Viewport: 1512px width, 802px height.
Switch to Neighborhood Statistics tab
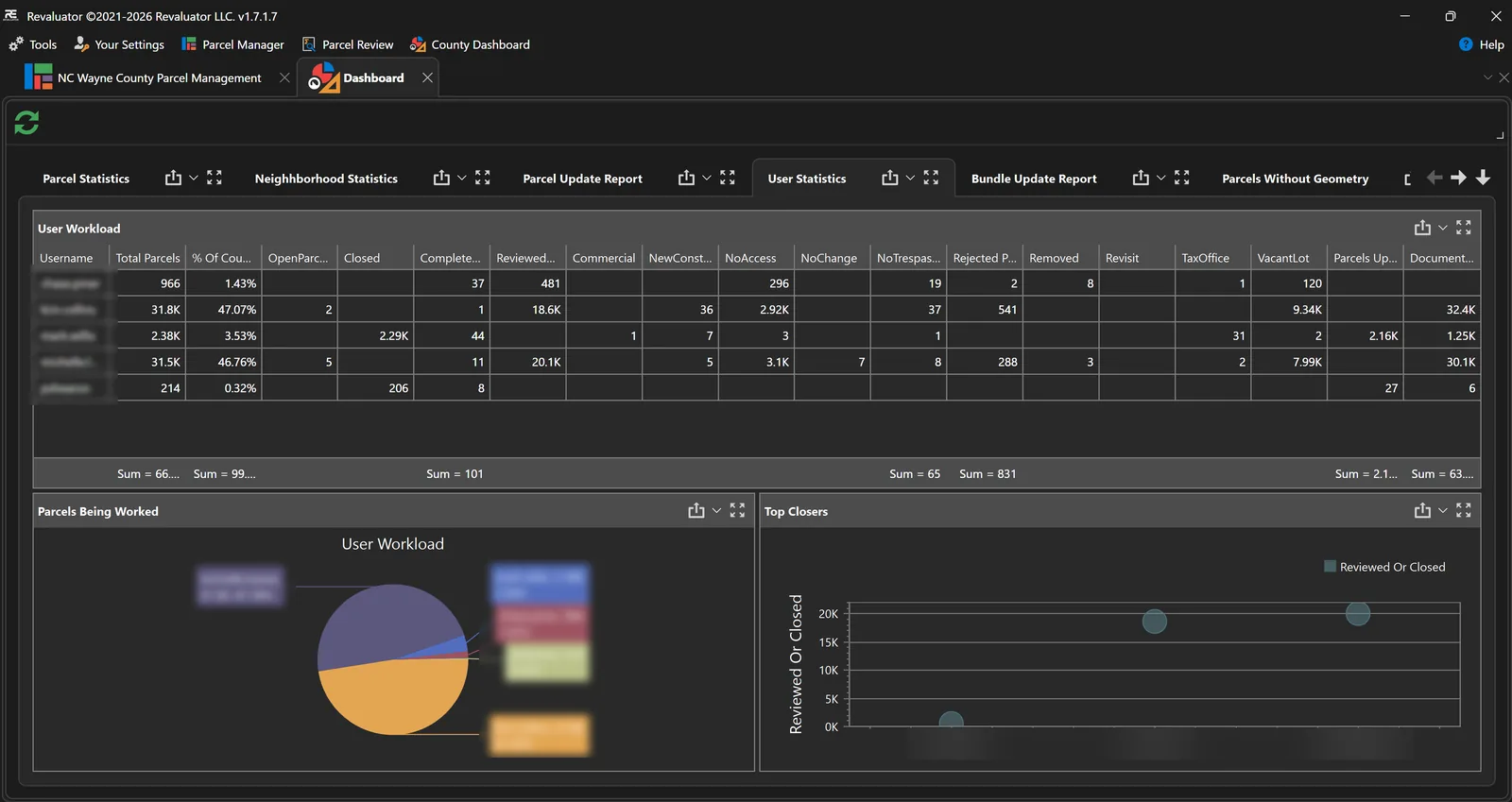click(326, 179)
